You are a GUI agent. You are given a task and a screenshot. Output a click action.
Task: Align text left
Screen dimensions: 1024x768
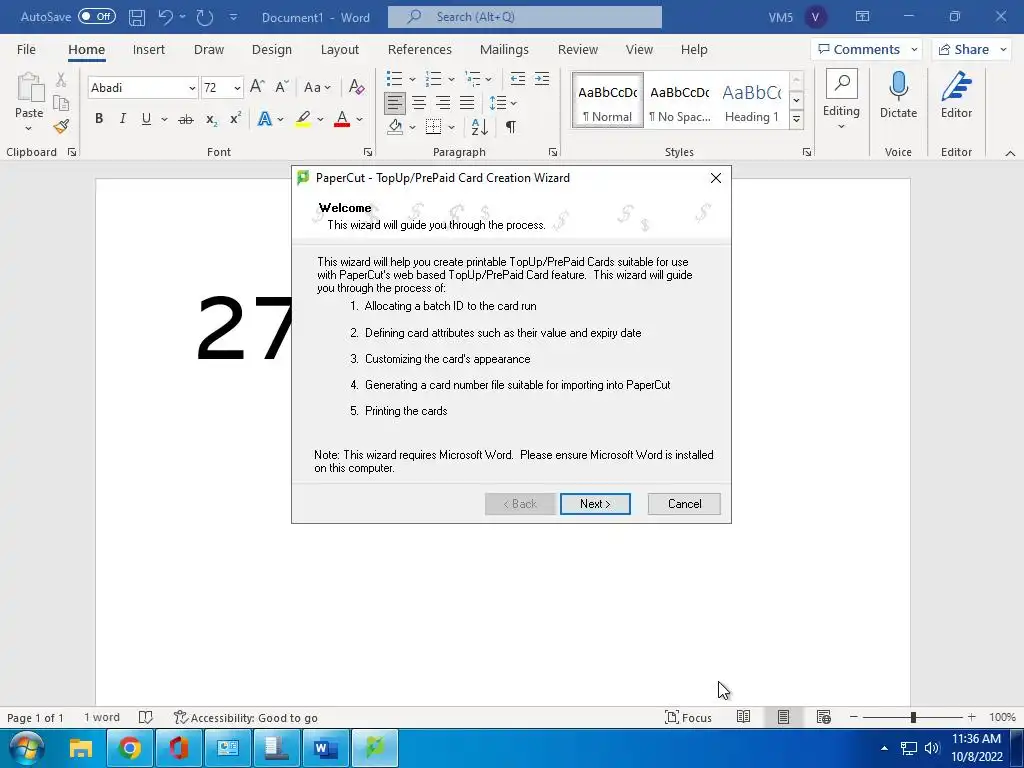pyautogui.click(x=394, y=103)
